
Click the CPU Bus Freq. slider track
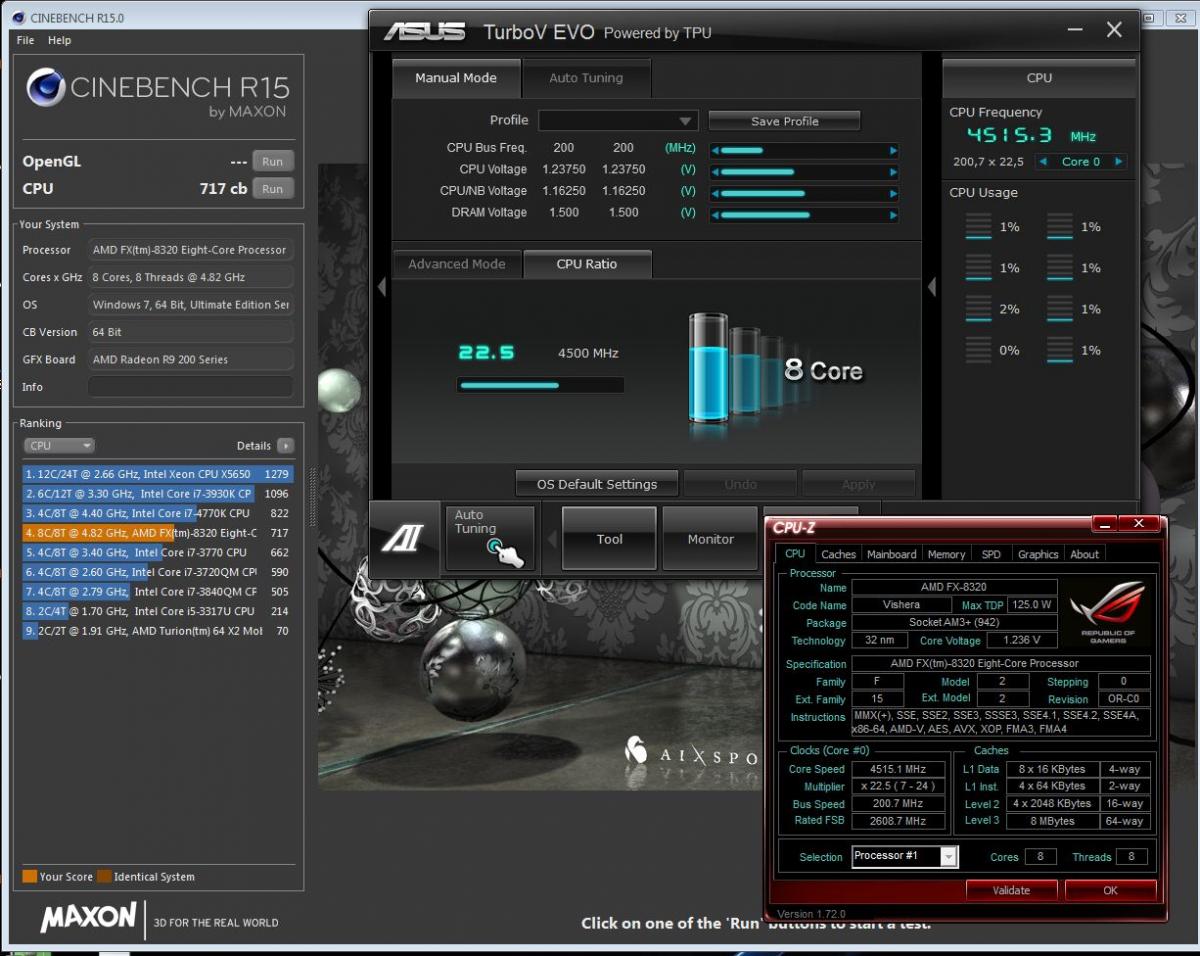(804, 151)
